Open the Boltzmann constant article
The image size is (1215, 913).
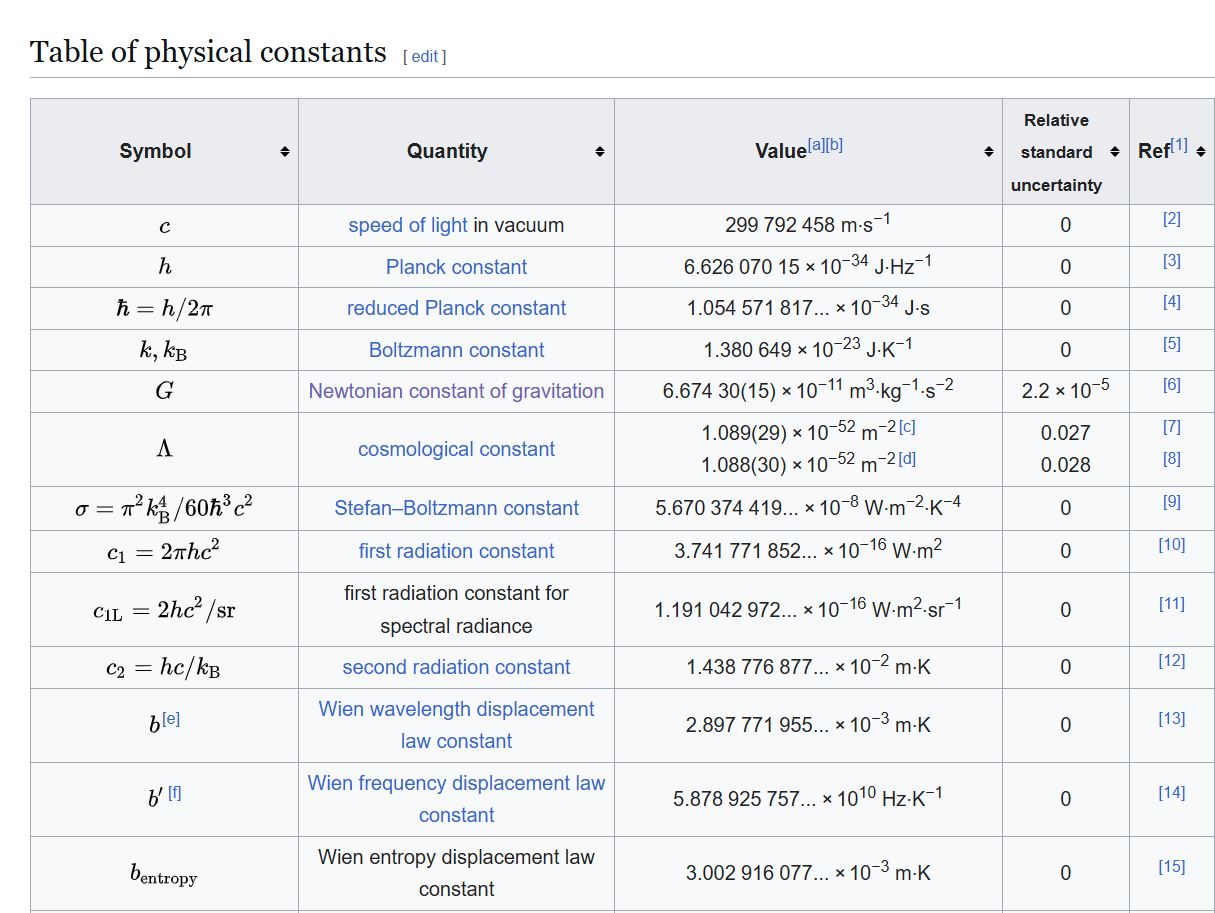456,350
